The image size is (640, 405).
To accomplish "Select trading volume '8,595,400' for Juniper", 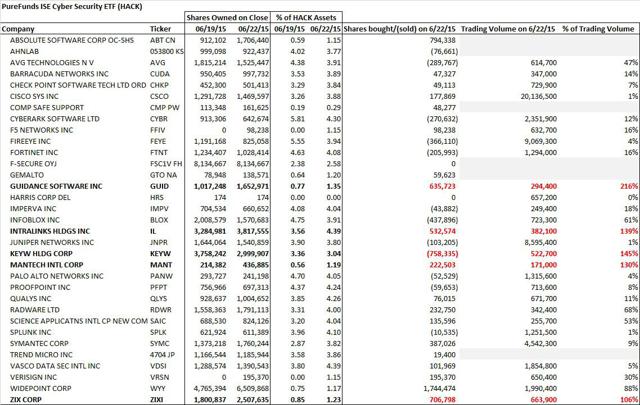I will [x=540, y=243].
